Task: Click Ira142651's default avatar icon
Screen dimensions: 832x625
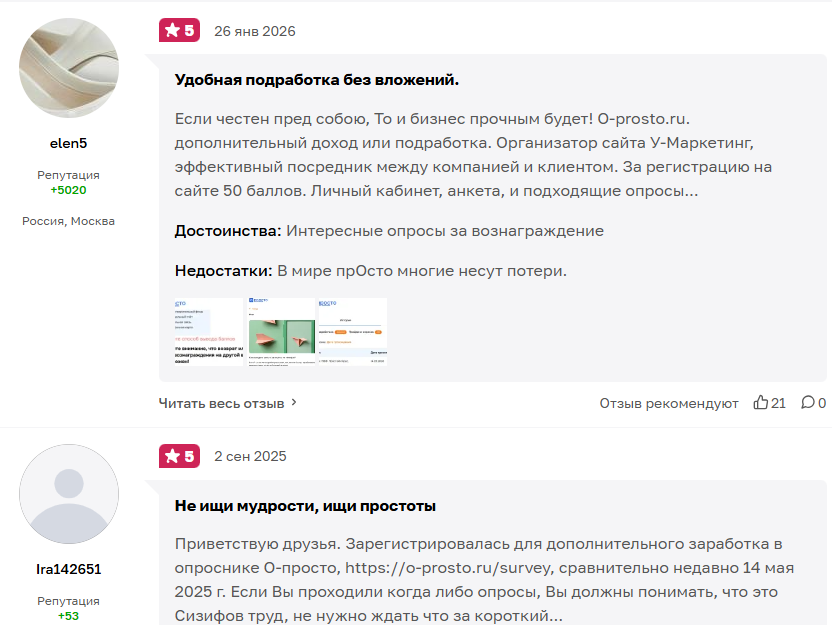Action: [x=68, y=493]
